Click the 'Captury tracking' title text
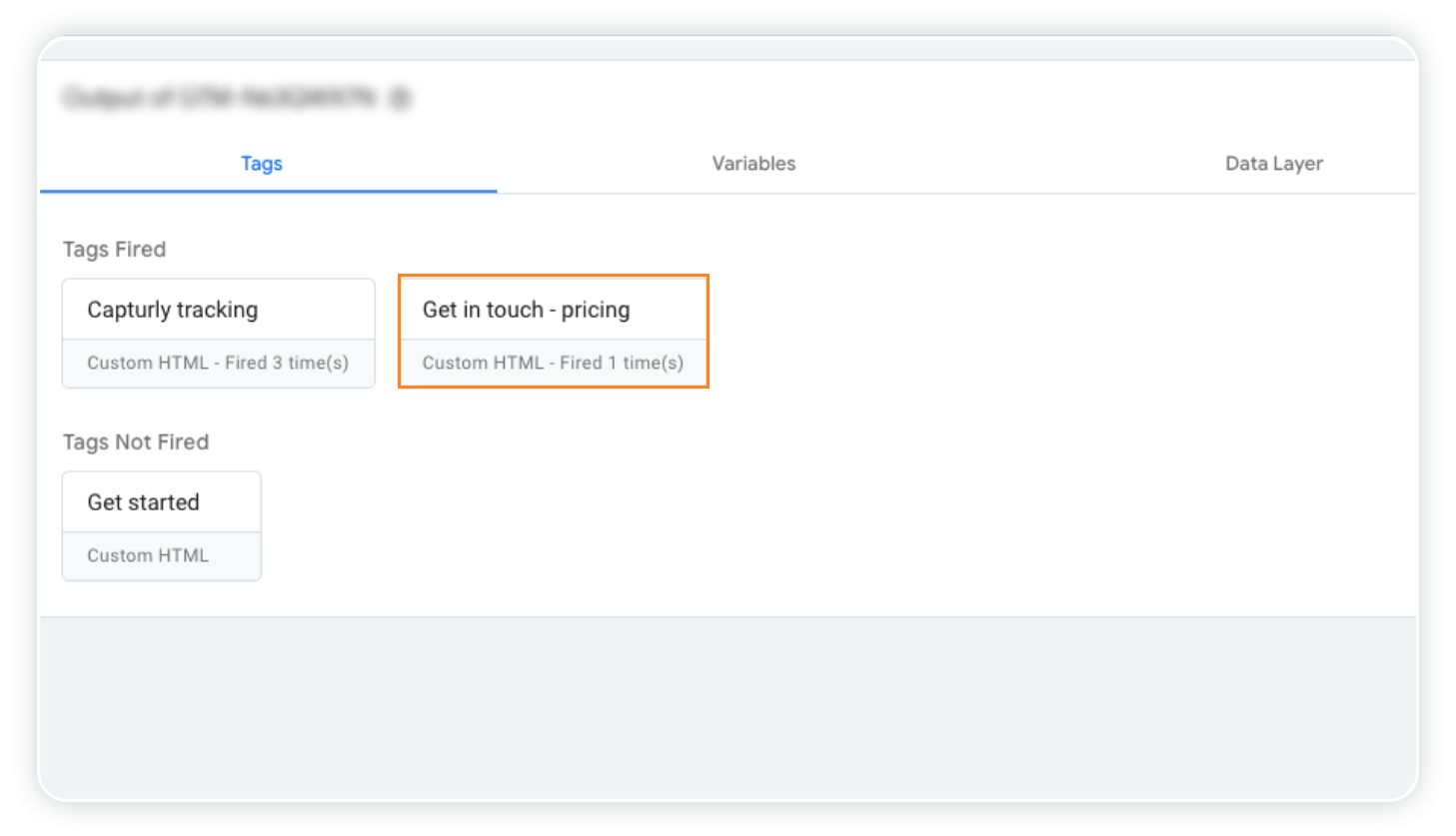Screen dimensions: 1456x836 pos(173,310)
